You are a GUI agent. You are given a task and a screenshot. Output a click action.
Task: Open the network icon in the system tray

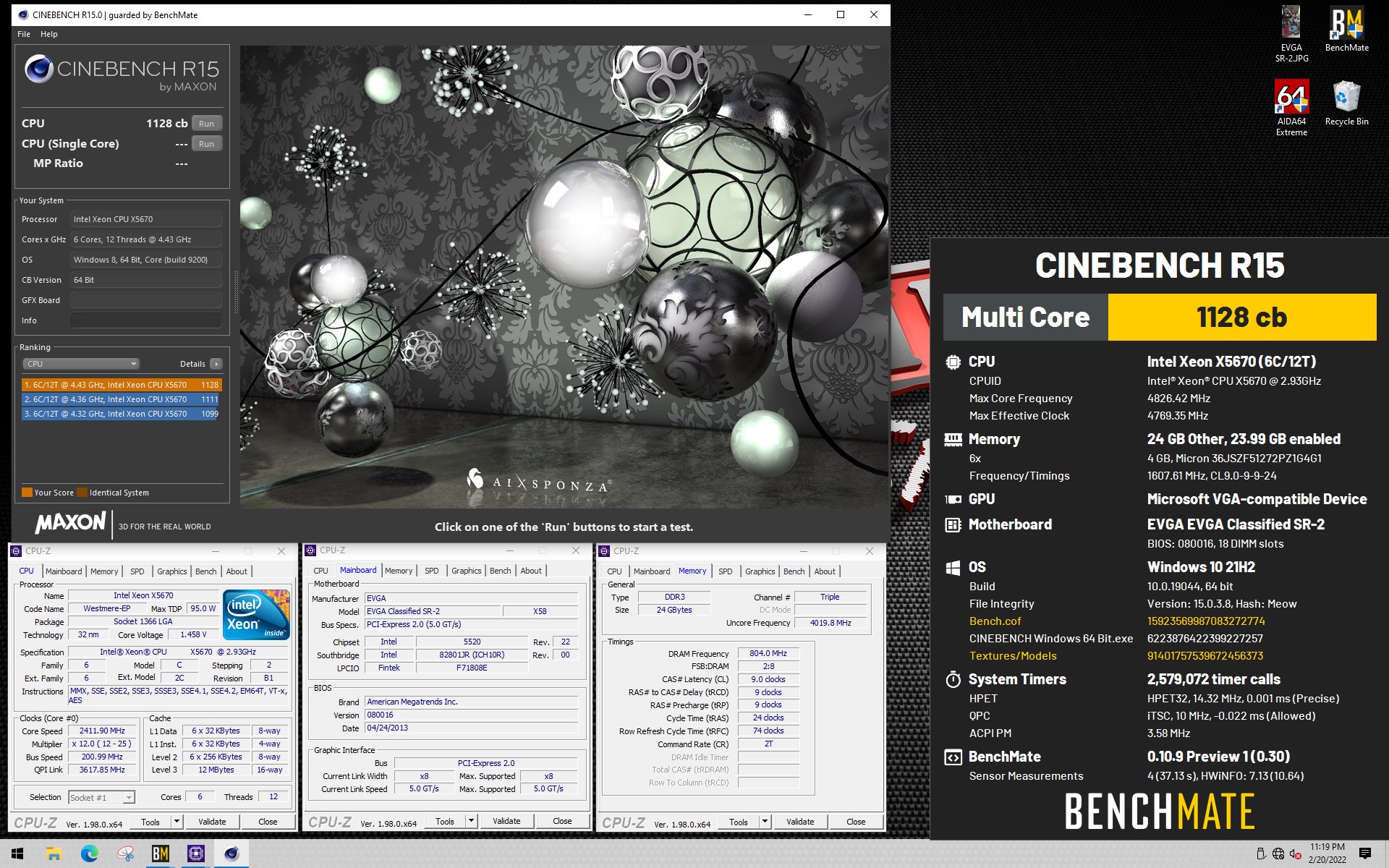[x=1278, y=854]
